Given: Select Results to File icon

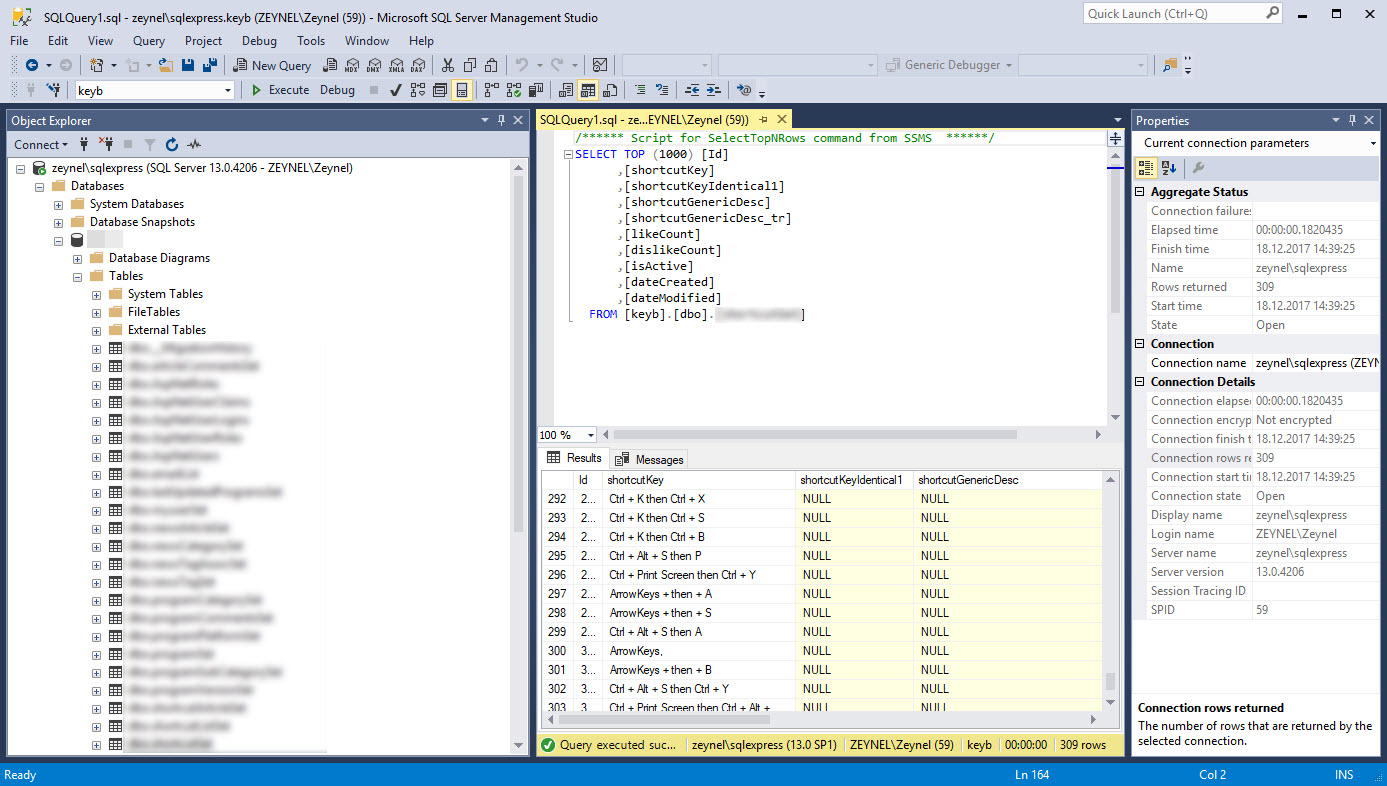Looking at the screenshot, I should pyautogui.click(x=610, y=90).
